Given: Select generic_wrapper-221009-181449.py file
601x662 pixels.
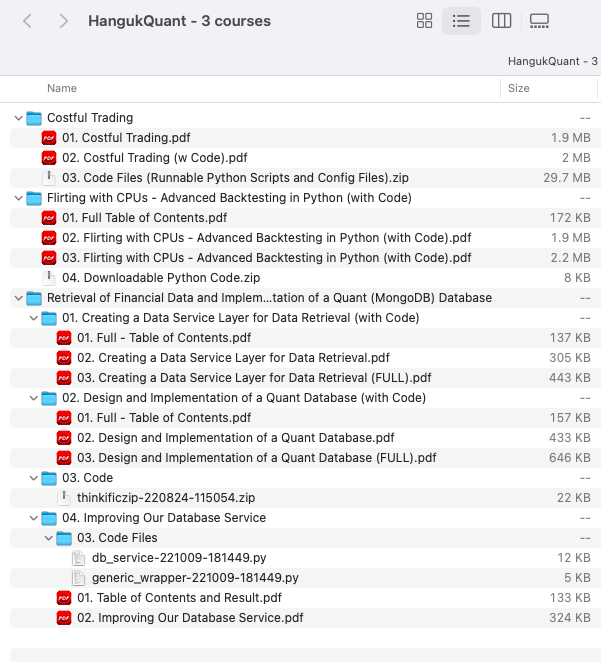Looking at the screenshot, I should (194, 578).
